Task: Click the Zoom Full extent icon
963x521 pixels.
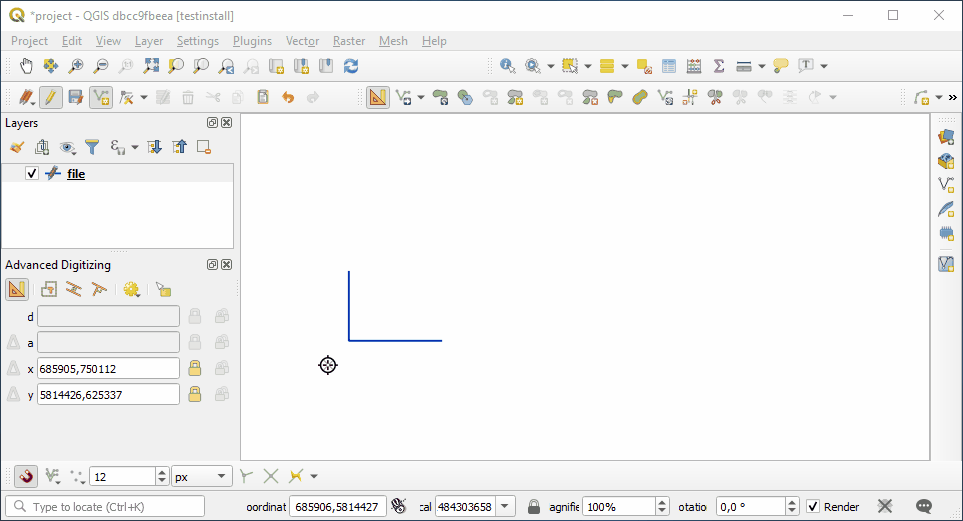Action: (x=151, y=66)
